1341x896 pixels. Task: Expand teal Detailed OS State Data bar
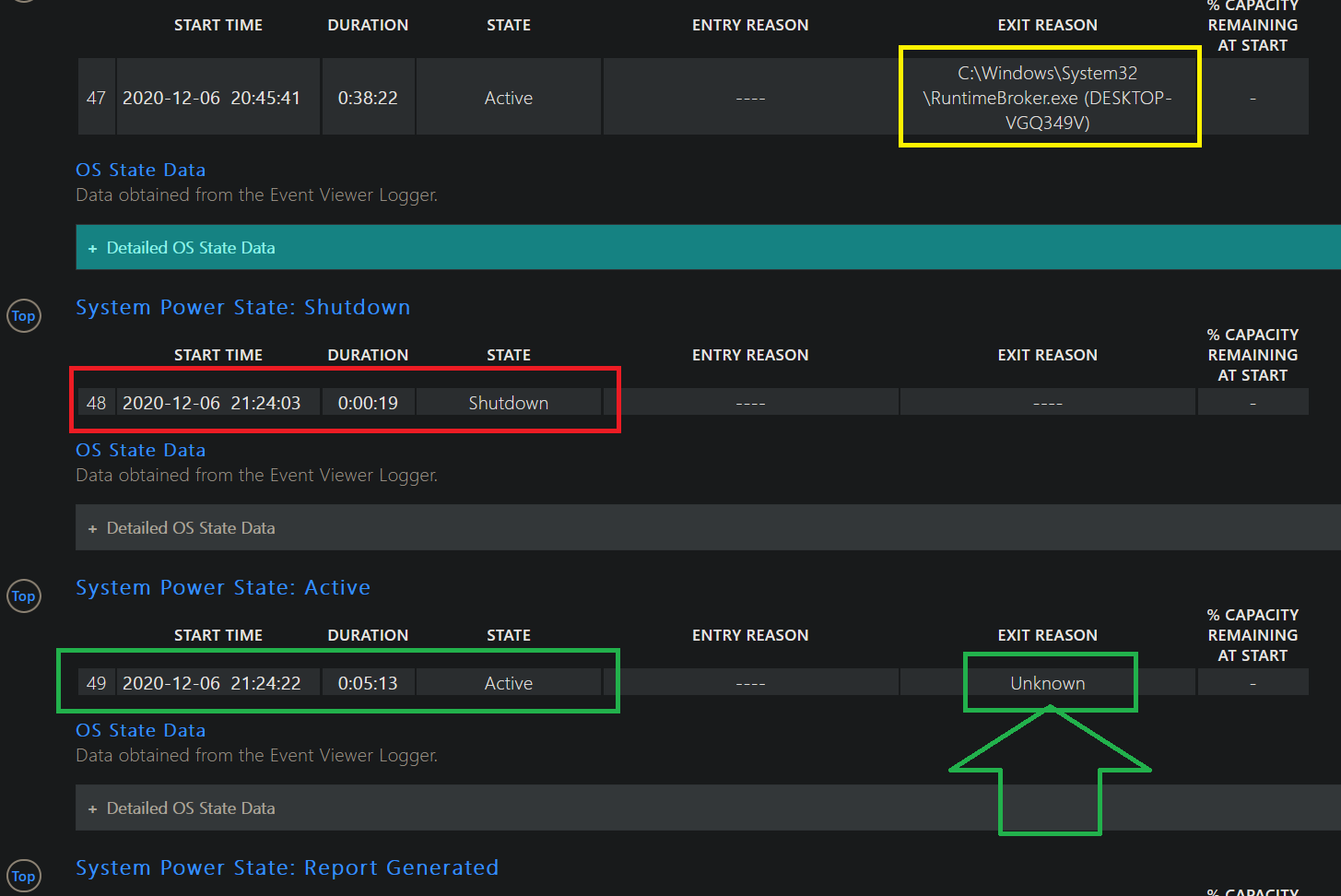click(x=708, y=247)
